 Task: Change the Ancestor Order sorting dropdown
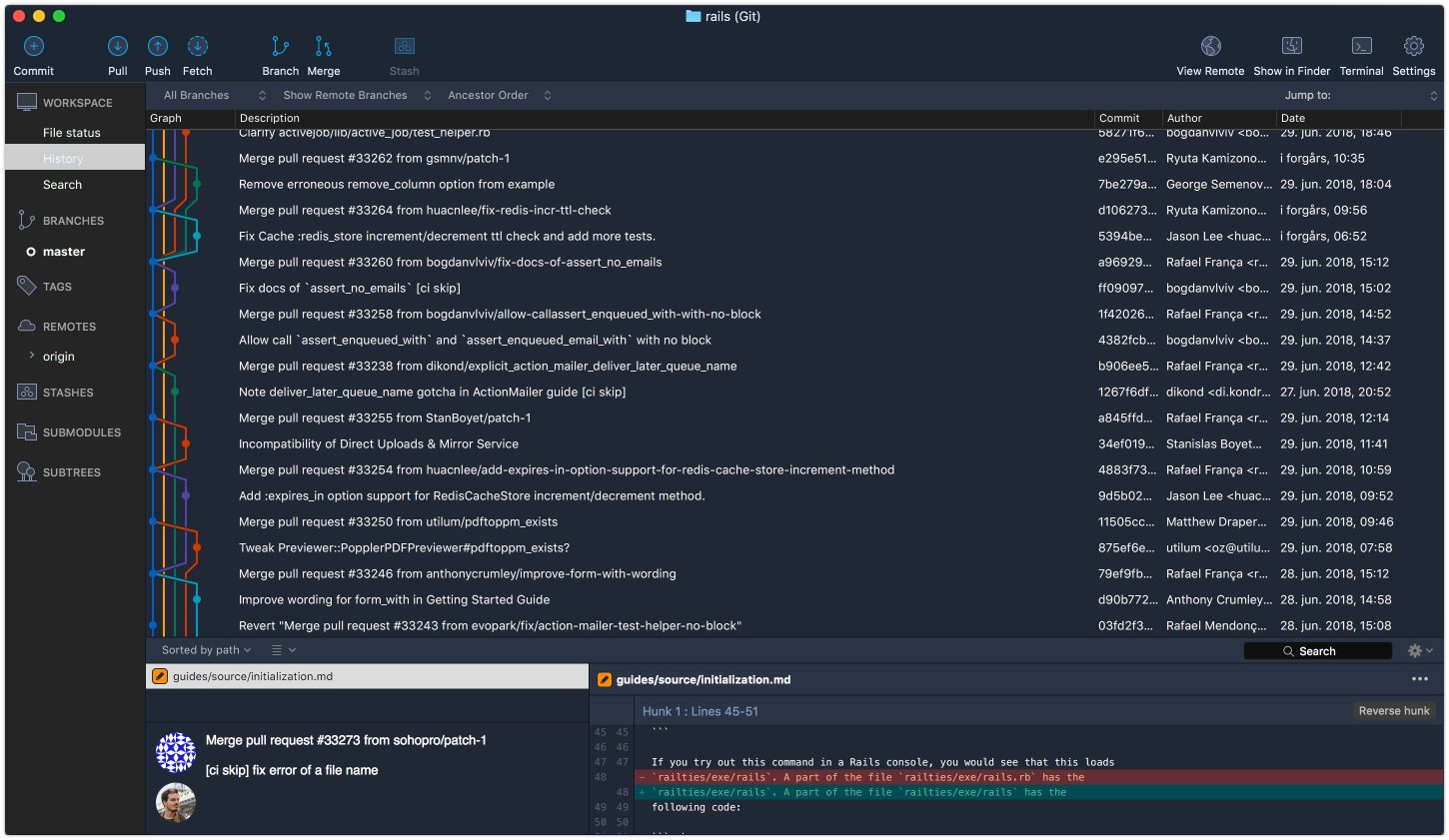click(500, 96)
